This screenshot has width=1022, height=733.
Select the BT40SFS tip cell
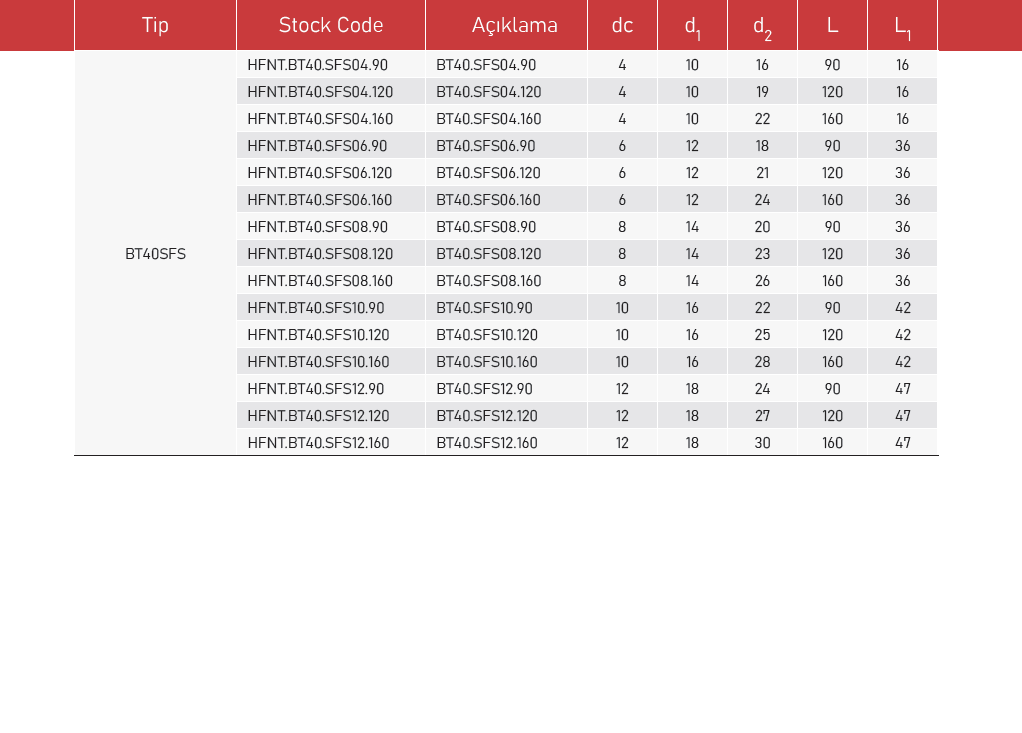pyautogui.click(x=155, y=254)
